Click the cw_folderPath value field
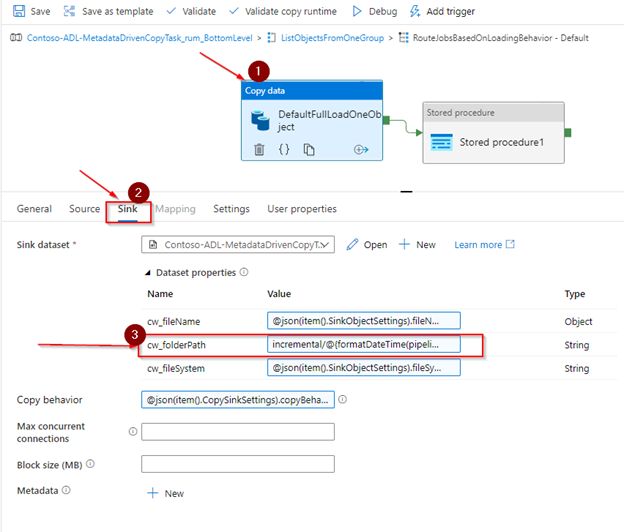 (364, 345)
